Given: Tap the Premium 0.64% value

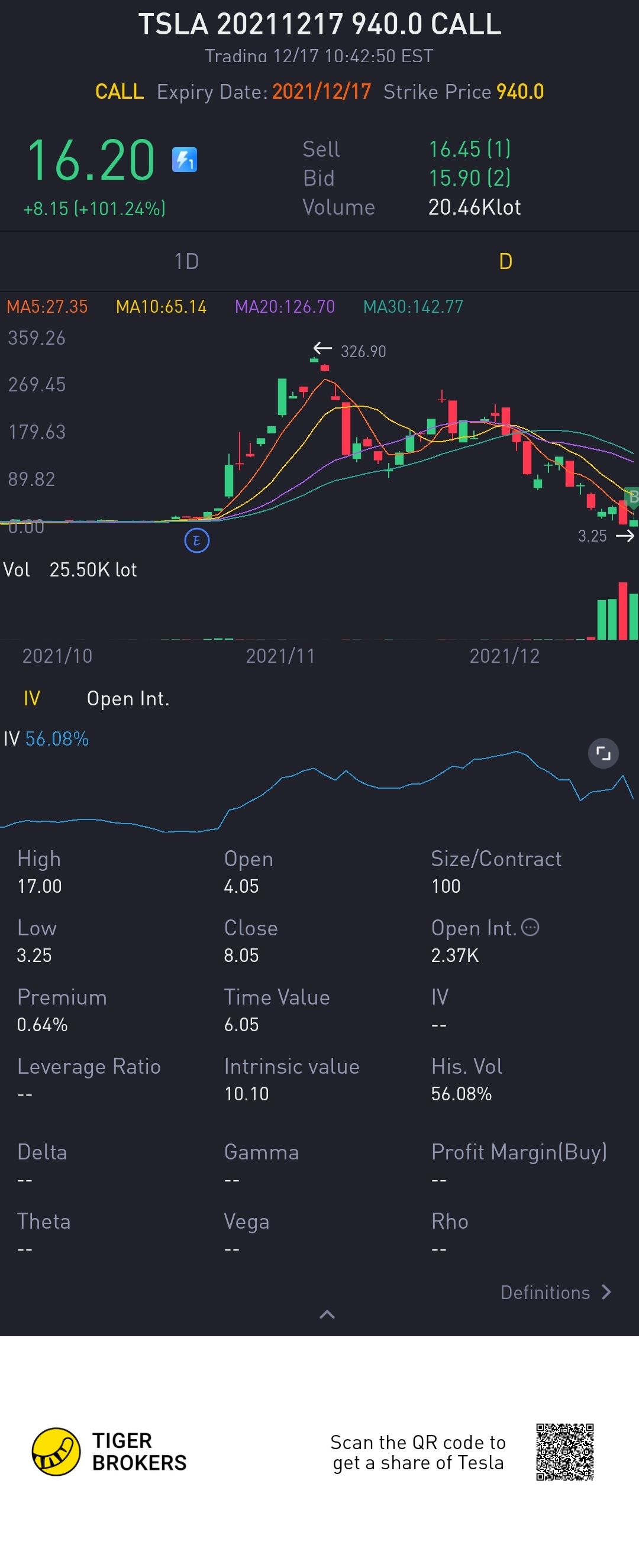Looking at the screenshot, I should pyautogui.click(x=42, y=1025).
